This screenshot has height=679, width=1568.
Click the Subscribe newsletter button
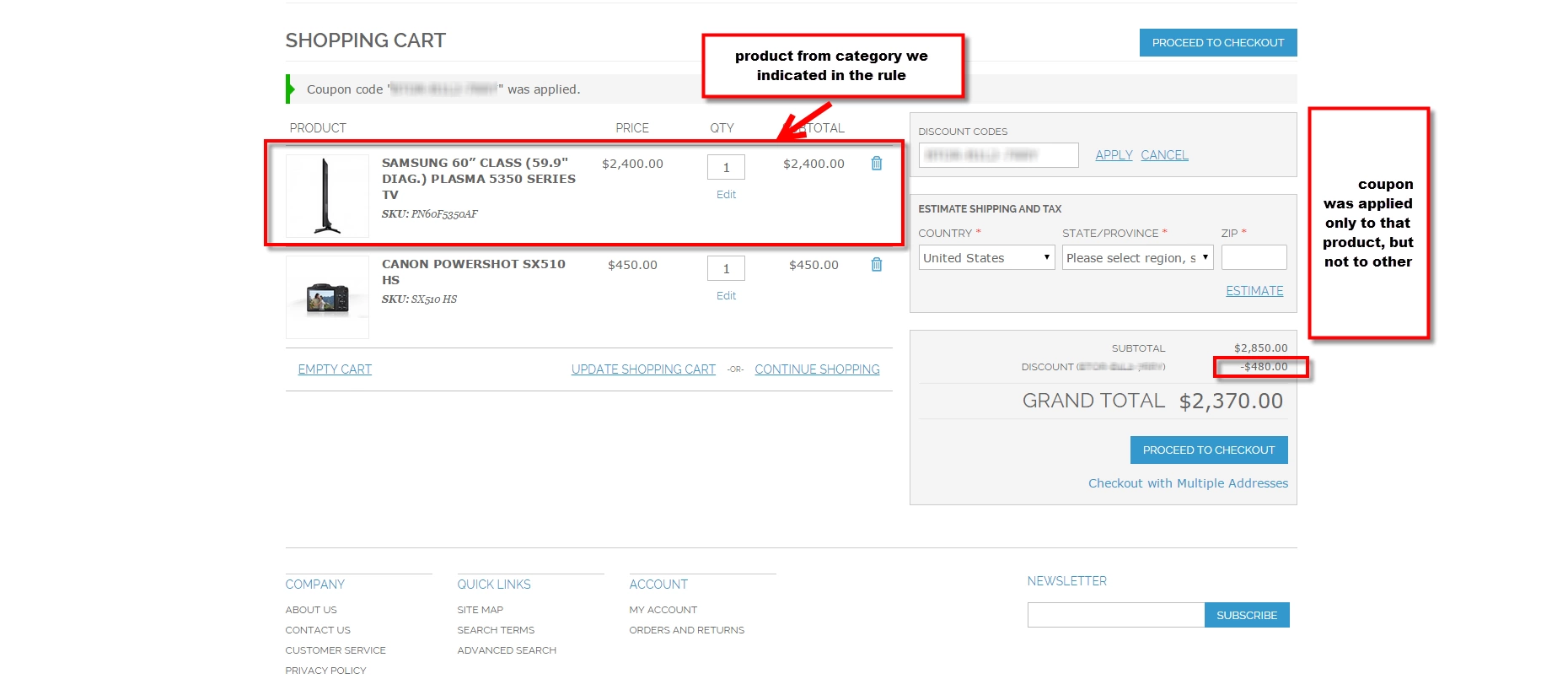(x=1247, y=615)
